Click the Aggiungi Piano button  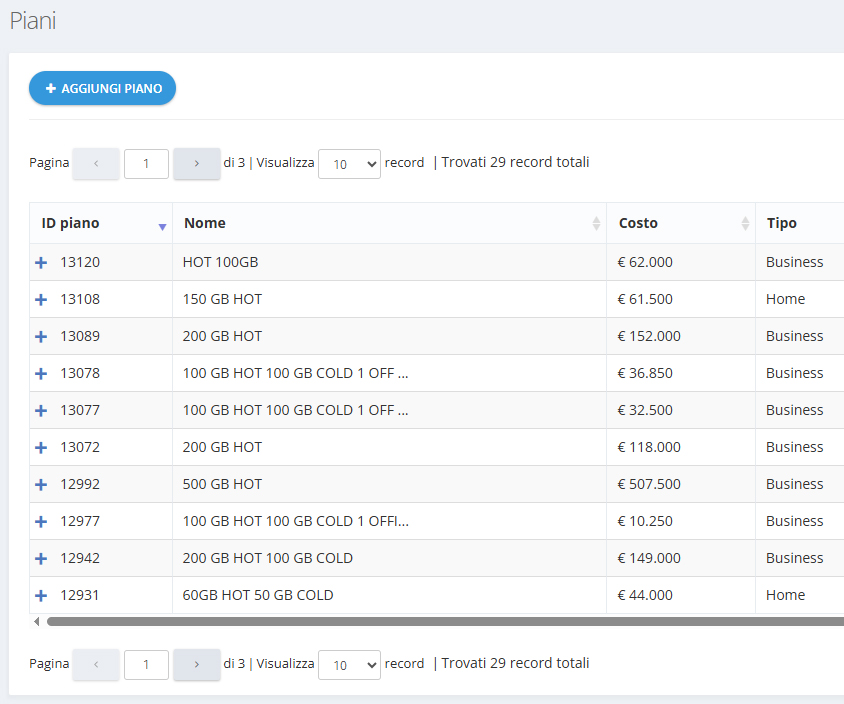click(x=102, y=88)
